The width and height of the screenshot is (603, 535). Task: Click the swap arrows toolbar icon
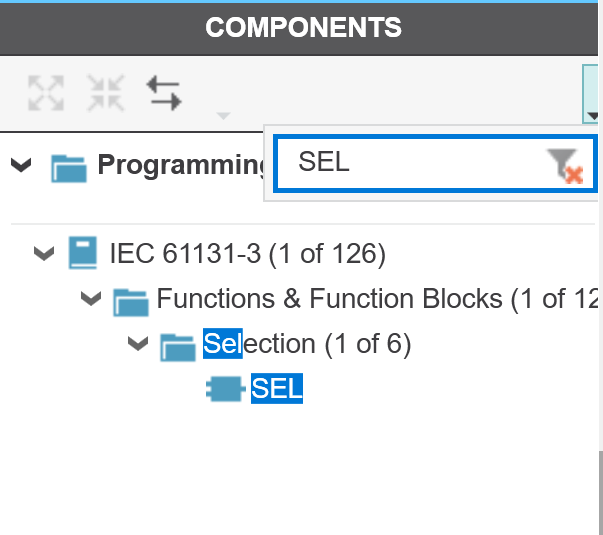click(x=164, y=92)
